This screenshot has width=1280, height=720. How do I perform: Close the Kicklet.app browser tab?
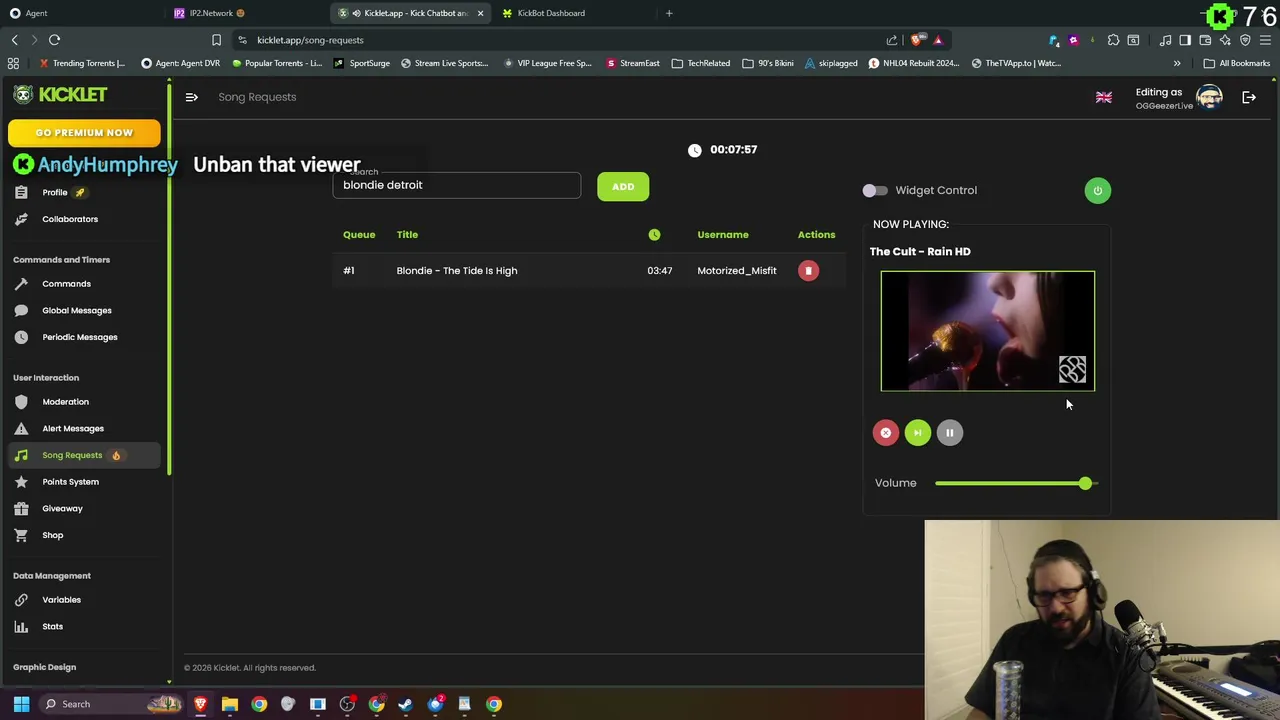480,13
